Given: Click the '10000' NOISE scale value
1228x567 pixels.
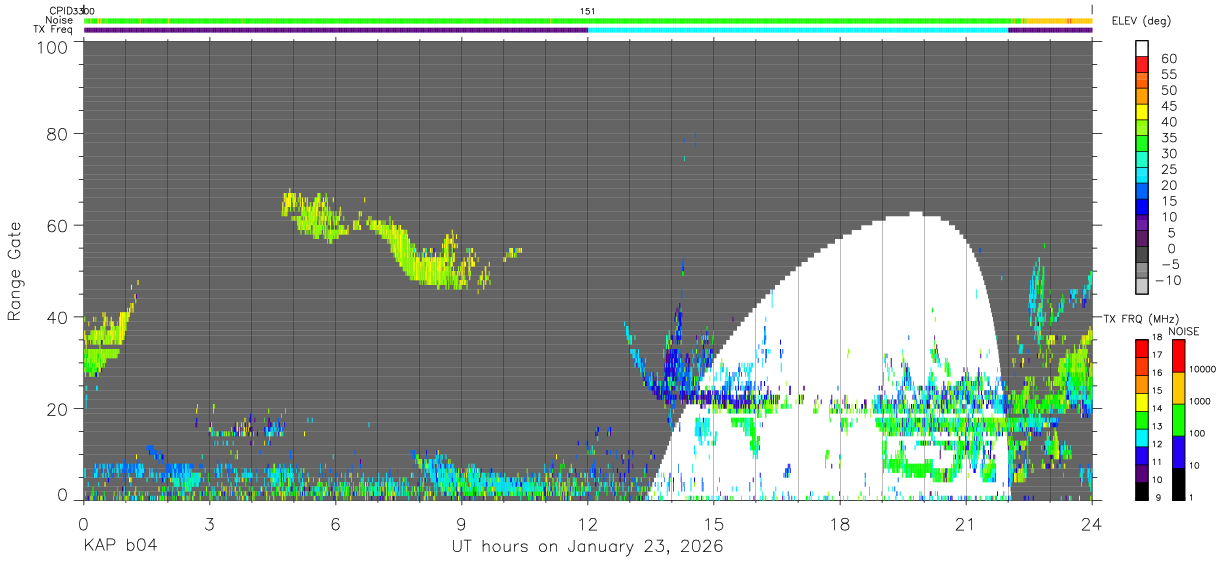Looking at the screenshot, I should [1202, 369].
